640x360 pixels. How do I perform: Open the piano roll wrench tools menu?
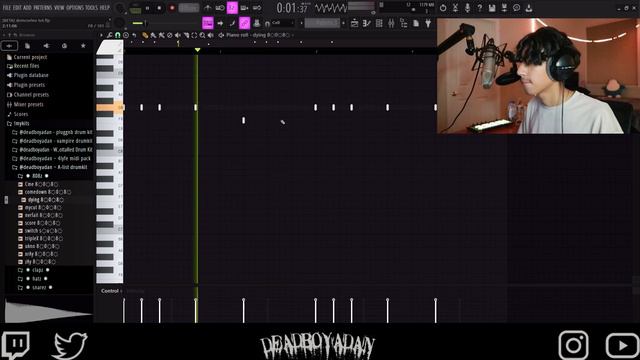pos(109,35)
